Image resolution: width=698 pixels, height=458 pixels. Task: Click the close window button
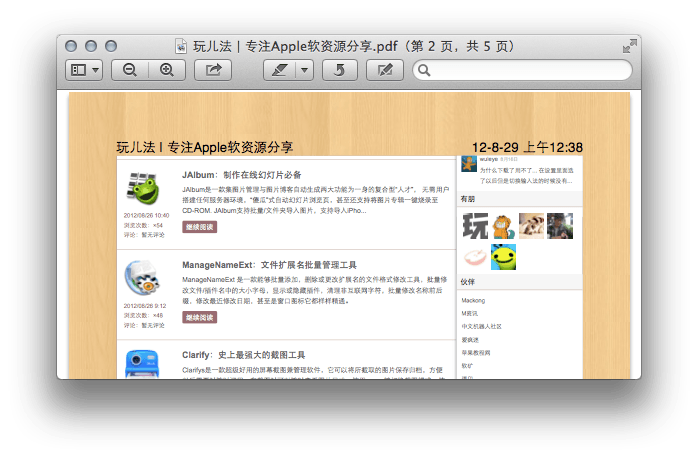71,46
